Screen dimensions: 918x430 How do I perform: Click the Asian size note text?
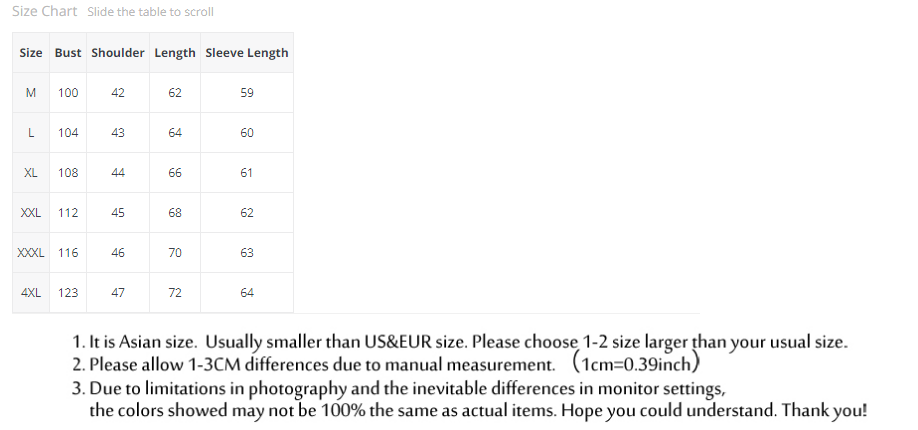pyautogui.click(x=468, y=343)
